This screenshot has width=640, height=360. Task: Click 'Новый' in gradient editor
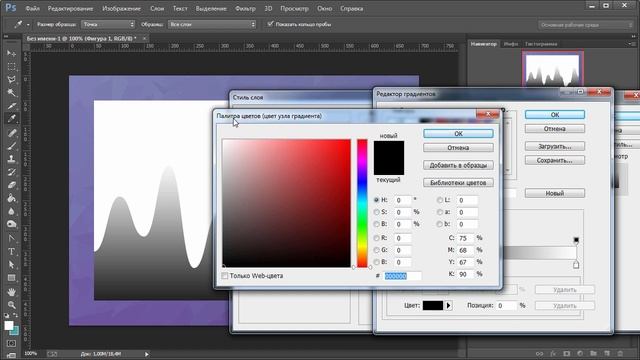coord(555,193)
